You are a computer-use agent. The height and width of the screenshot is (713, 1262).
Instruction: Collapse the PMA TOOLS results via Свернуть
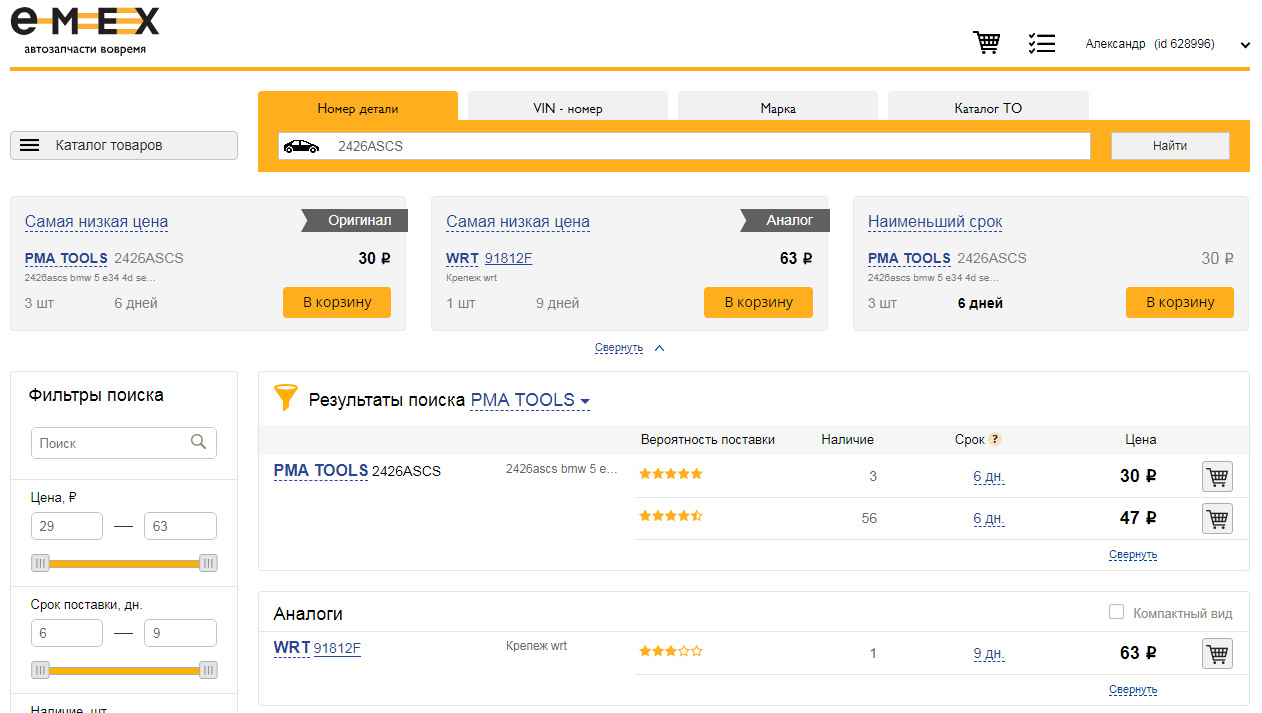[1133, 555]
